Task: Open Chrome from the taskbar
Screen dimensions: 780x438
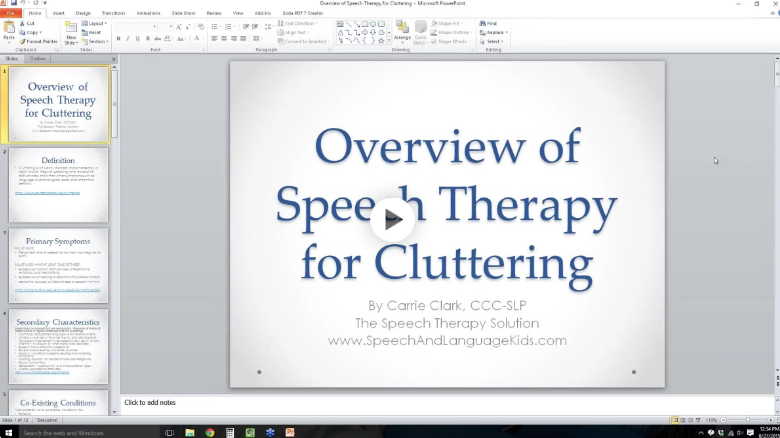Action: pyautogui.click(x=210, y=433)
